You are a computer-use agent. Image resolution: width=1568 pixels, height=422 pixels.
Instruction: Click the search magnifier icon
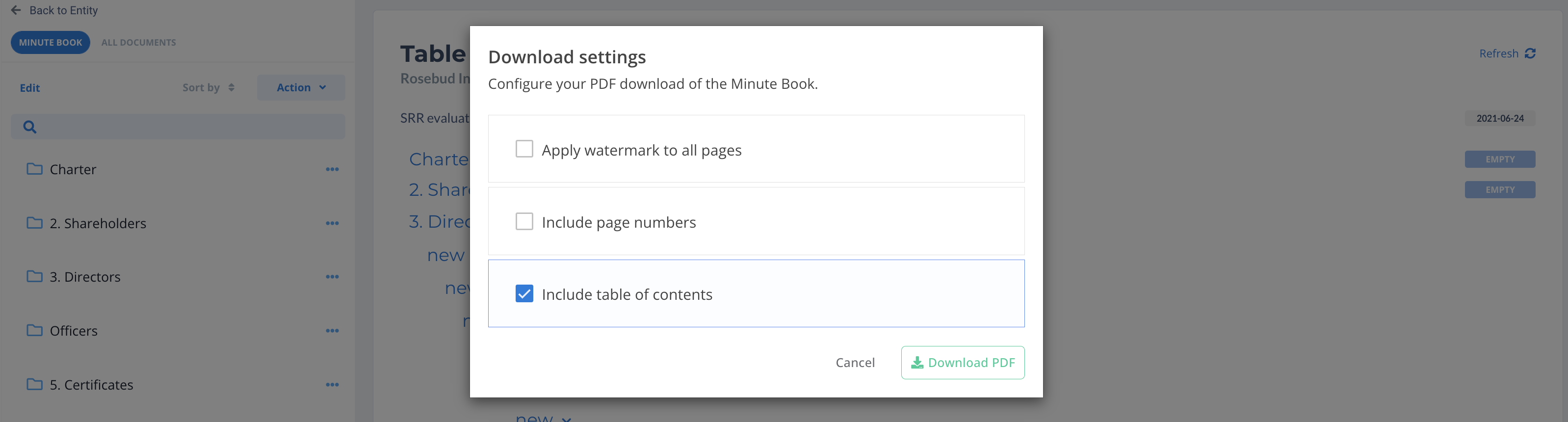point(30,127)
